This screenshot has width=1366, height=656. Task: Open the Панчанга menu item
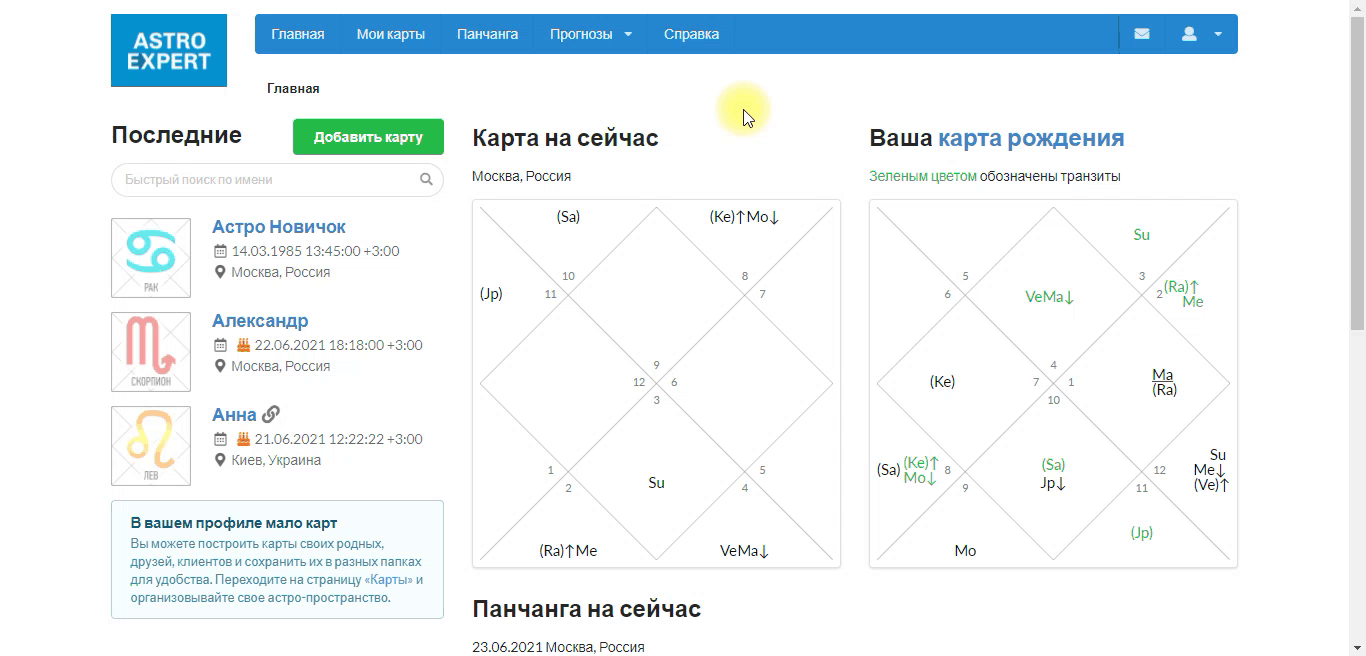pos(487,34)
